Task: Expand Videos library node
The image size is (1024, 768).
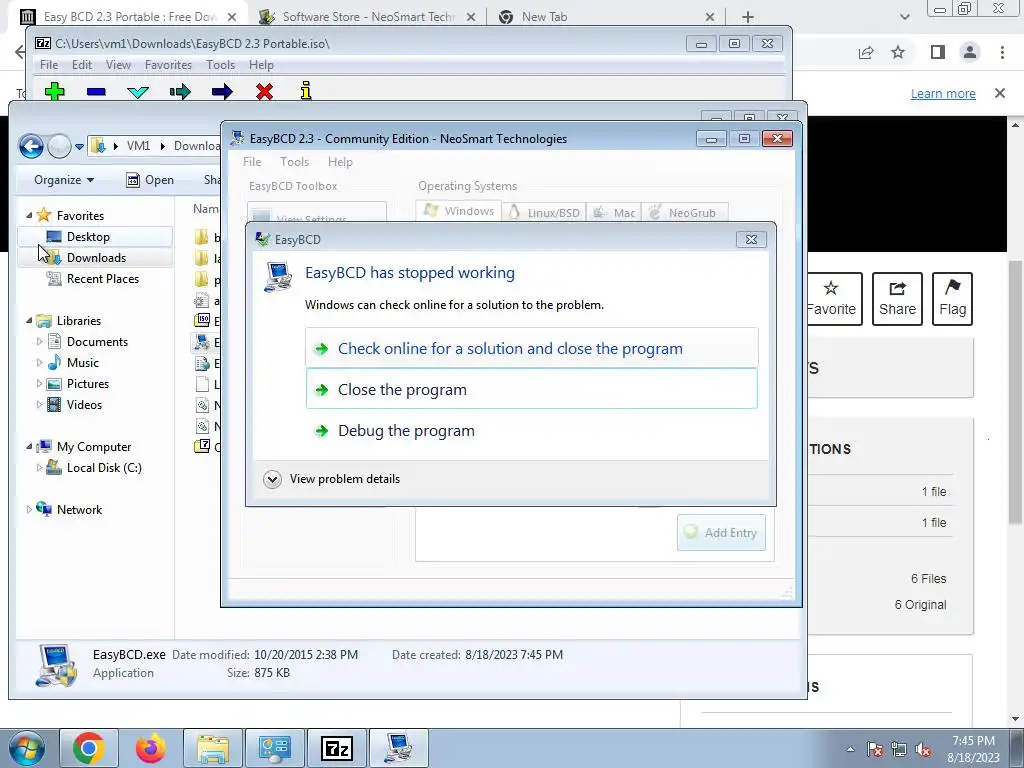Action: (x=39, y=405)
